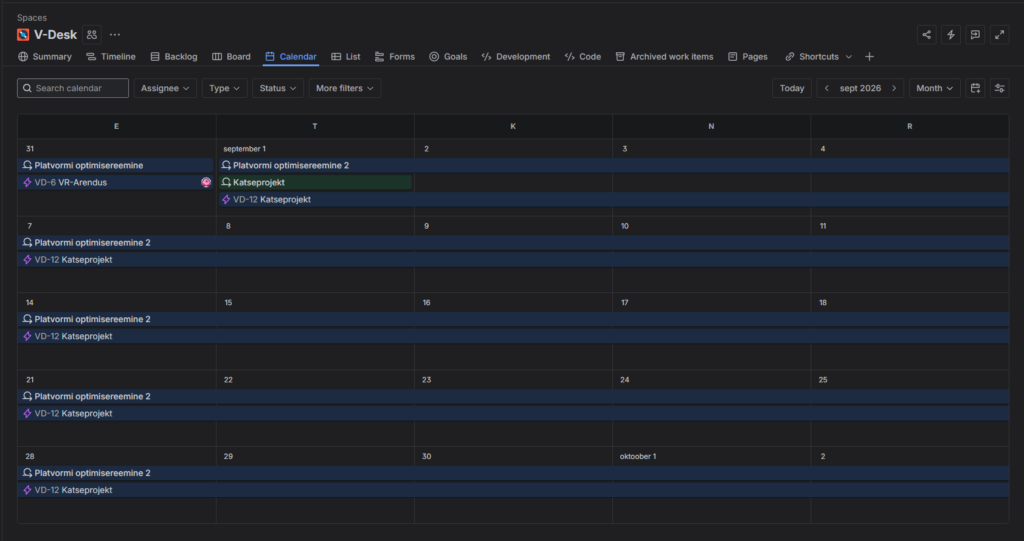
Task: Click the plus icon to add a tab
Action: pyautogui.click(x=869, y=57)
